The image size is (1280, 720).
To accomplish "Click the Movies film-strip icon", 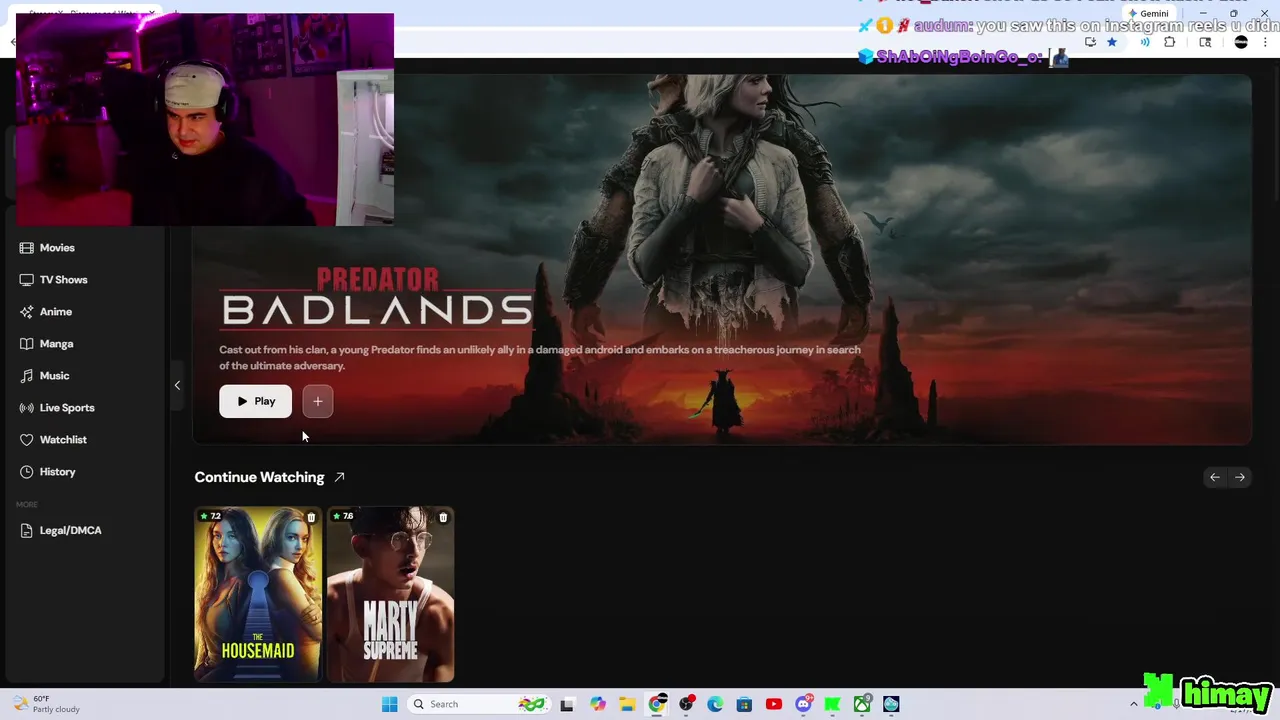I will [27, 248].
